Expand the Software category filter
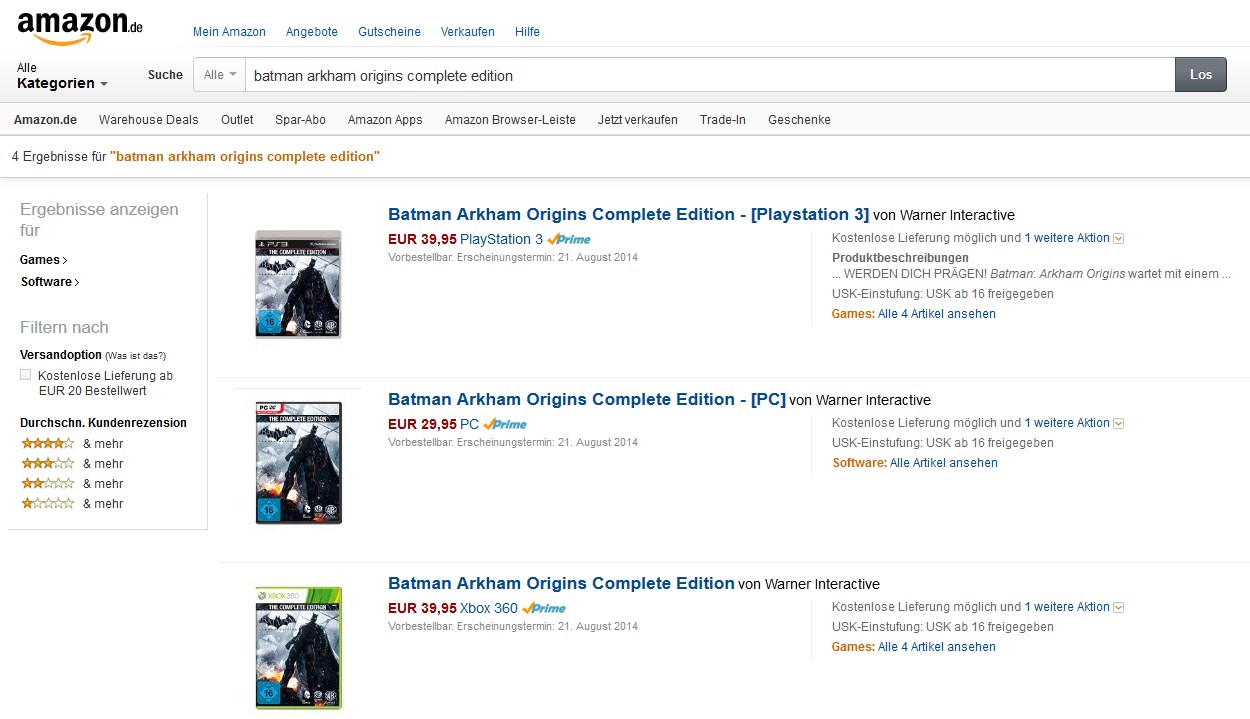1250x719 pixels. 50,282
